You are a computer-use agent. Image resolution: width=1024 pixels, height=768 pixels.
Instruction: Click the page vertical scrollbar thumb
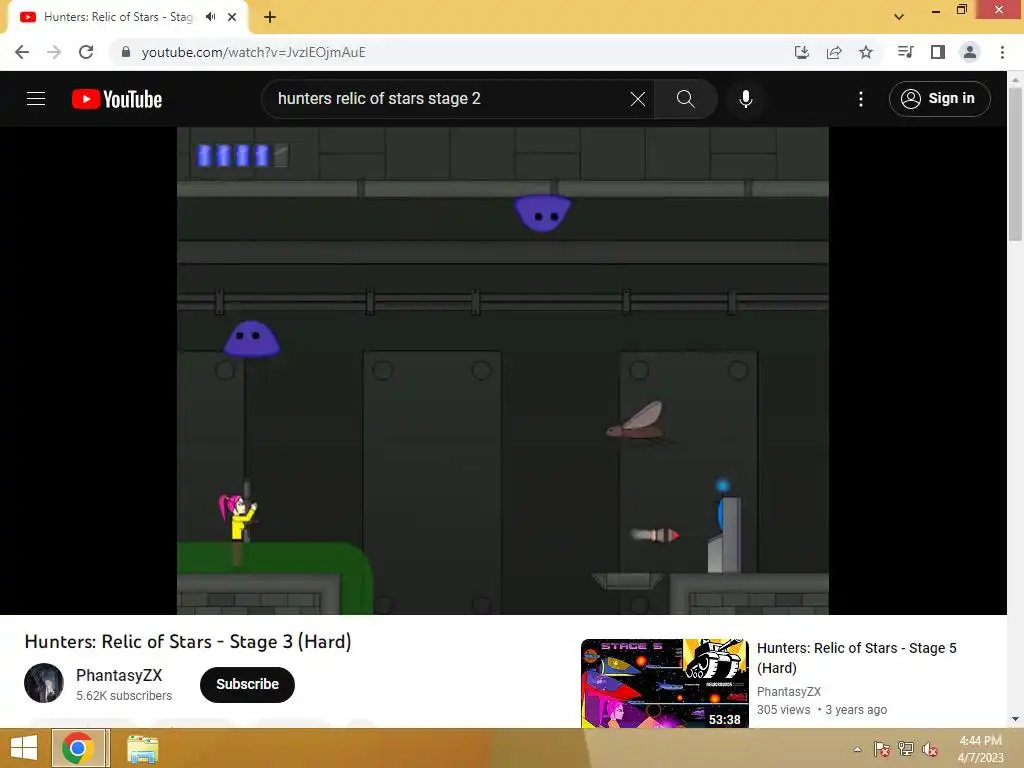(x=1015, y=163)
